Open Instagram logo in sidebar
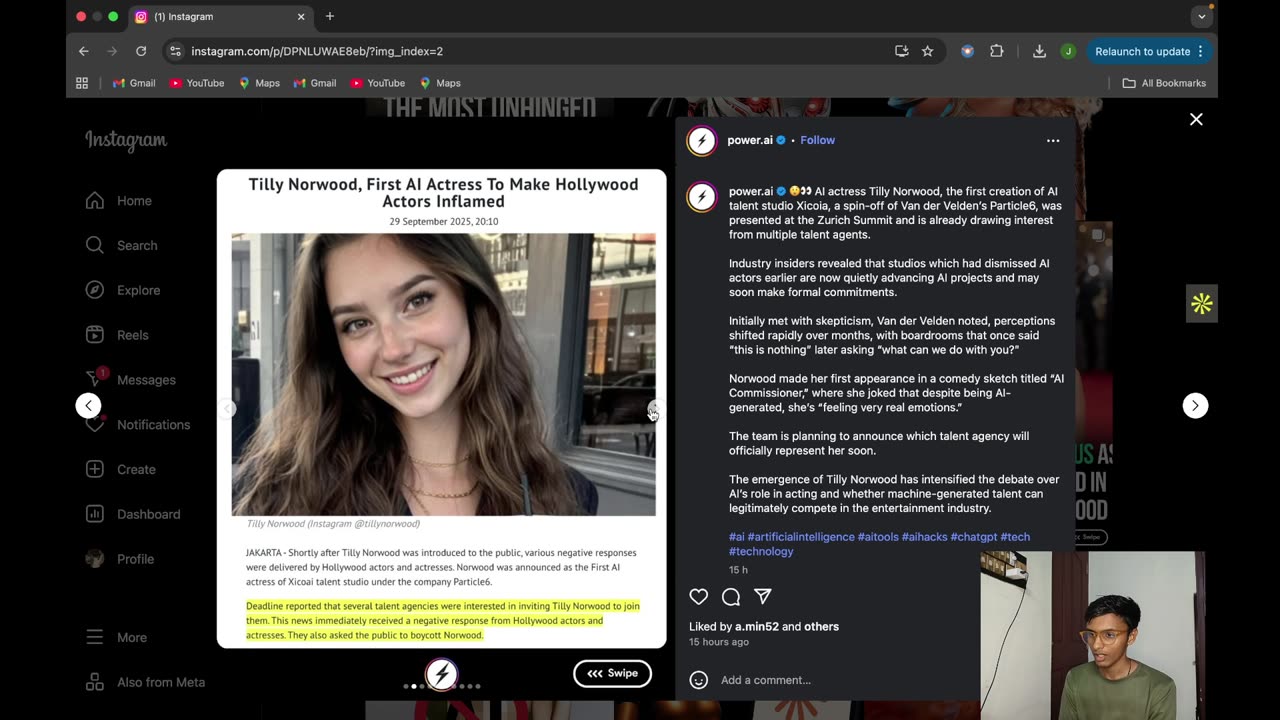This screenshot has width=1280, height=720. point(126,140)
